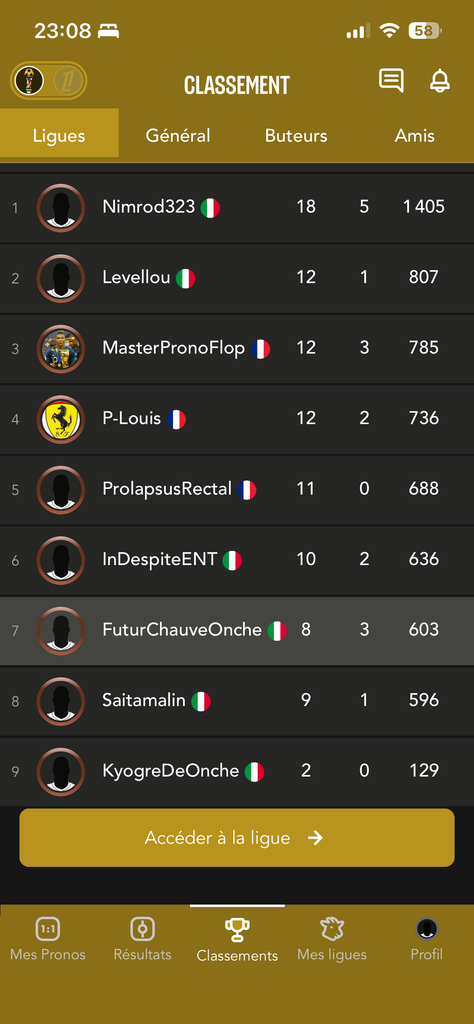The image size is (474, 1024).
Task: Tap the Accéder à la ligue button
Action: (237, 838)
